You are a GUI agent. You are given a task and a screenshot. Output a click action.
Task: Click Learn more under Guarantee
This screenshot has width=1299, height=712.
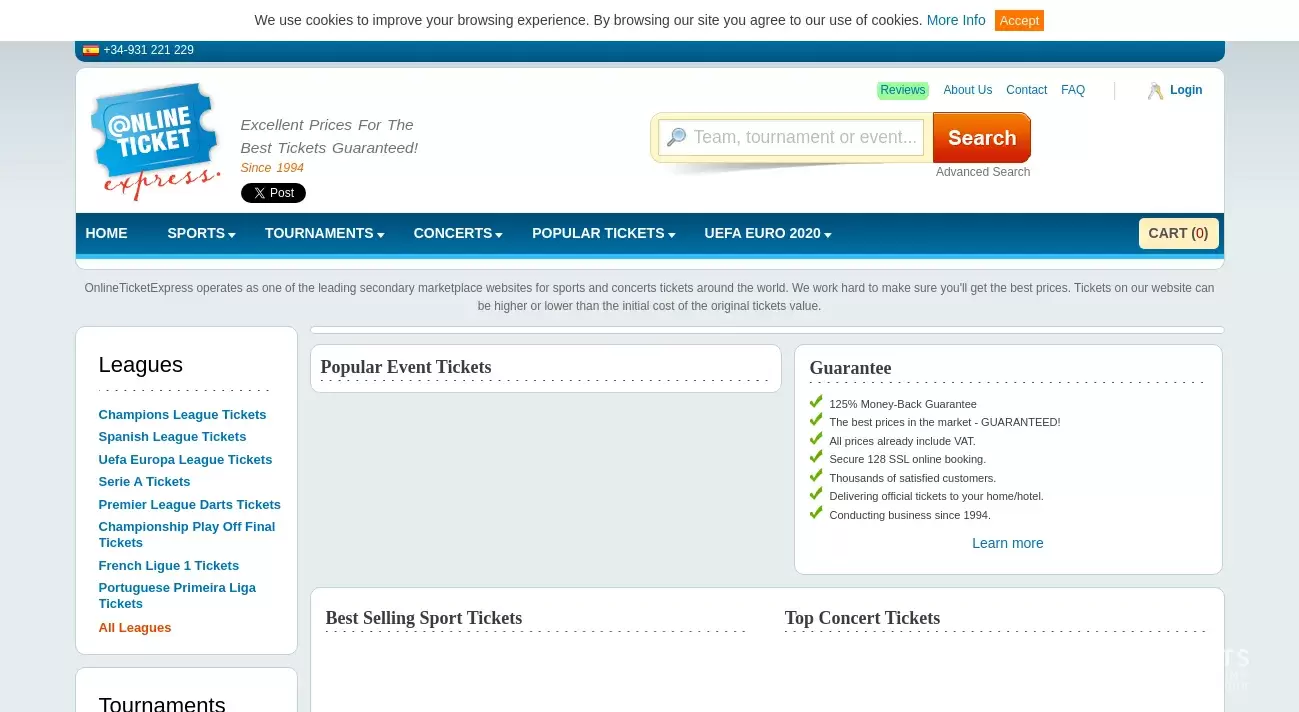[x=1008, y=543]
